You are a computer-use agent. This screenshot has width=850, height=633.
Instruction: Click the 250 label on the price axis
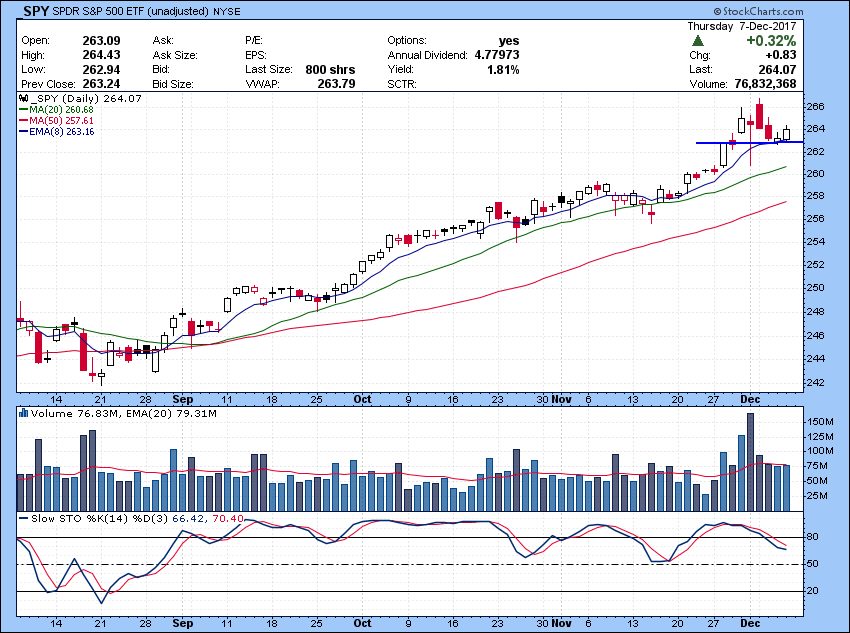point(815,288)
